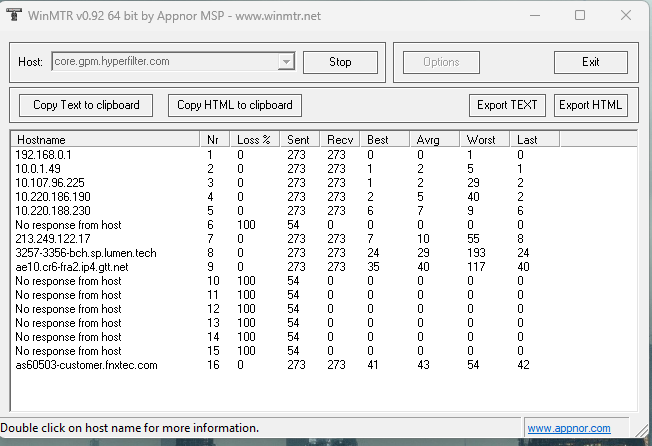Select the 213.249.122.17 host row
The image size is (652, 446).
coord(52,239)
